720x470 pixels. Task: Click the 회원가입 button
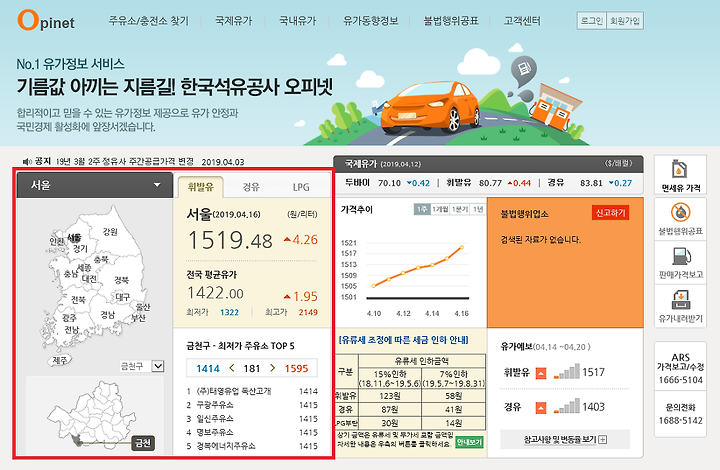(624, 21)
